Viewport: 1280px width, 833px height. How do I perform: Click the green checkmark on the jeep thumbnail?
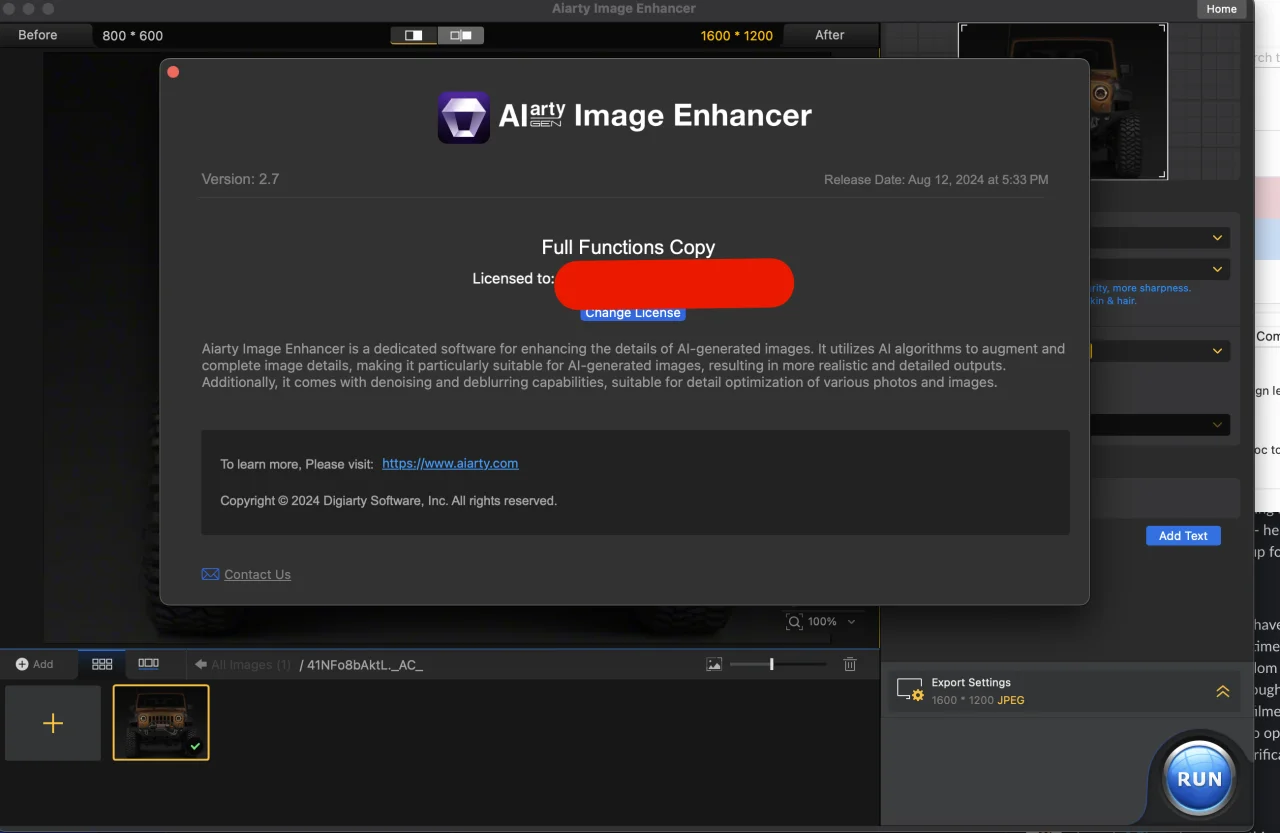(196, 746)
